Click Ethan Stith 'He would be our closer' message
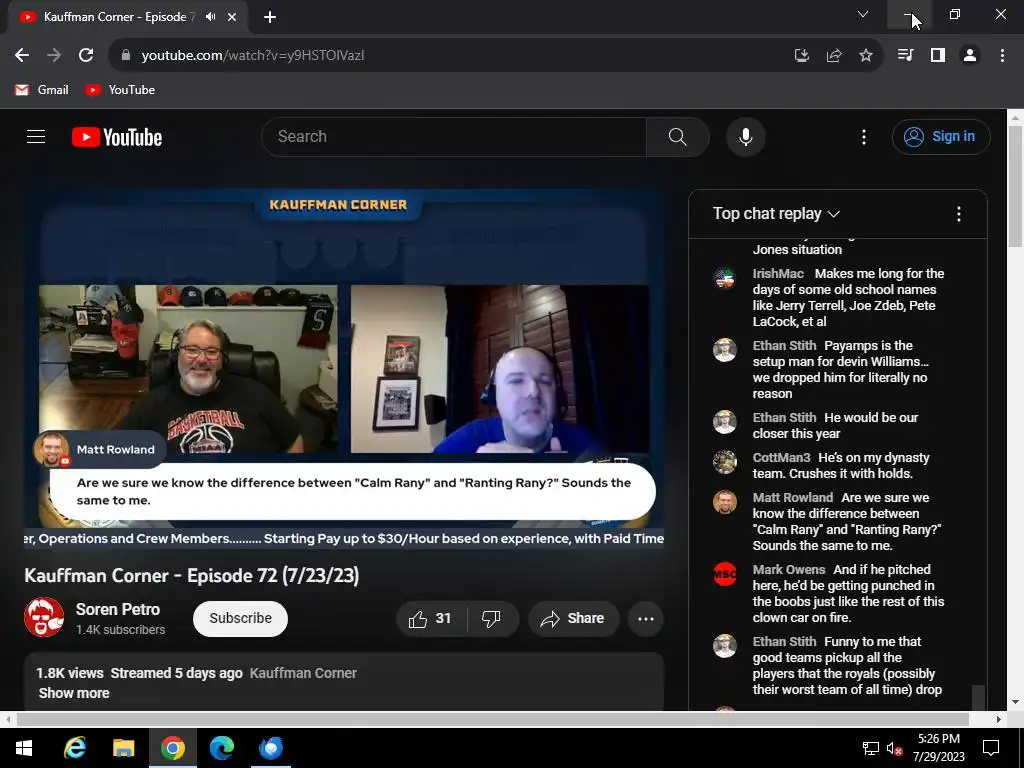1024x768 pixels. pyautogui.click(x=836, y=425)
